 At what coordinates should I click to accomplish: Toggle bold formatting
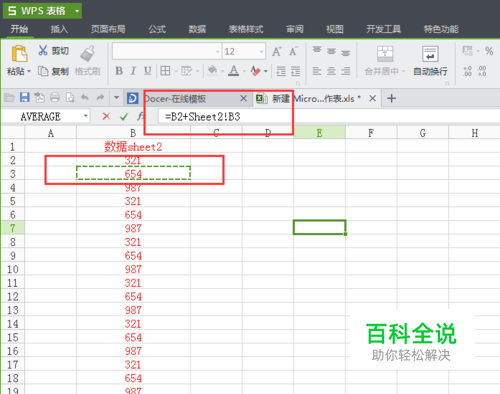pyautogui.click(x=119, y=71)
